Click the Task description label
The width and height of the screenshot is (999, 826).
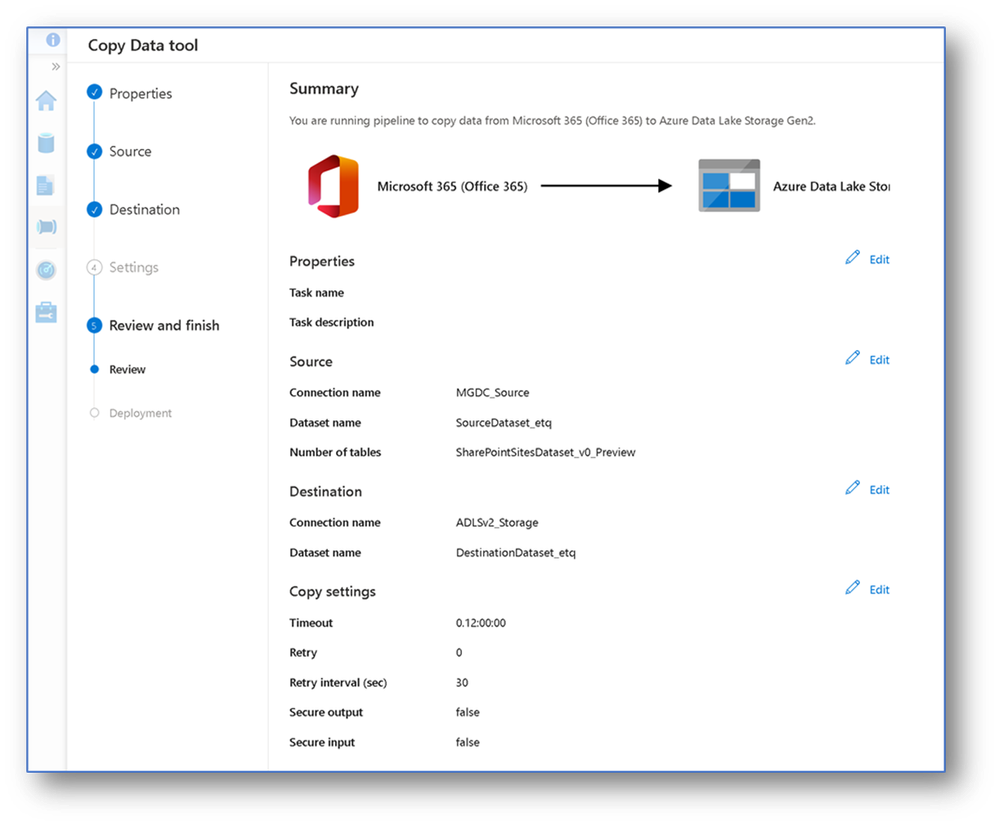tap(332, 322)
